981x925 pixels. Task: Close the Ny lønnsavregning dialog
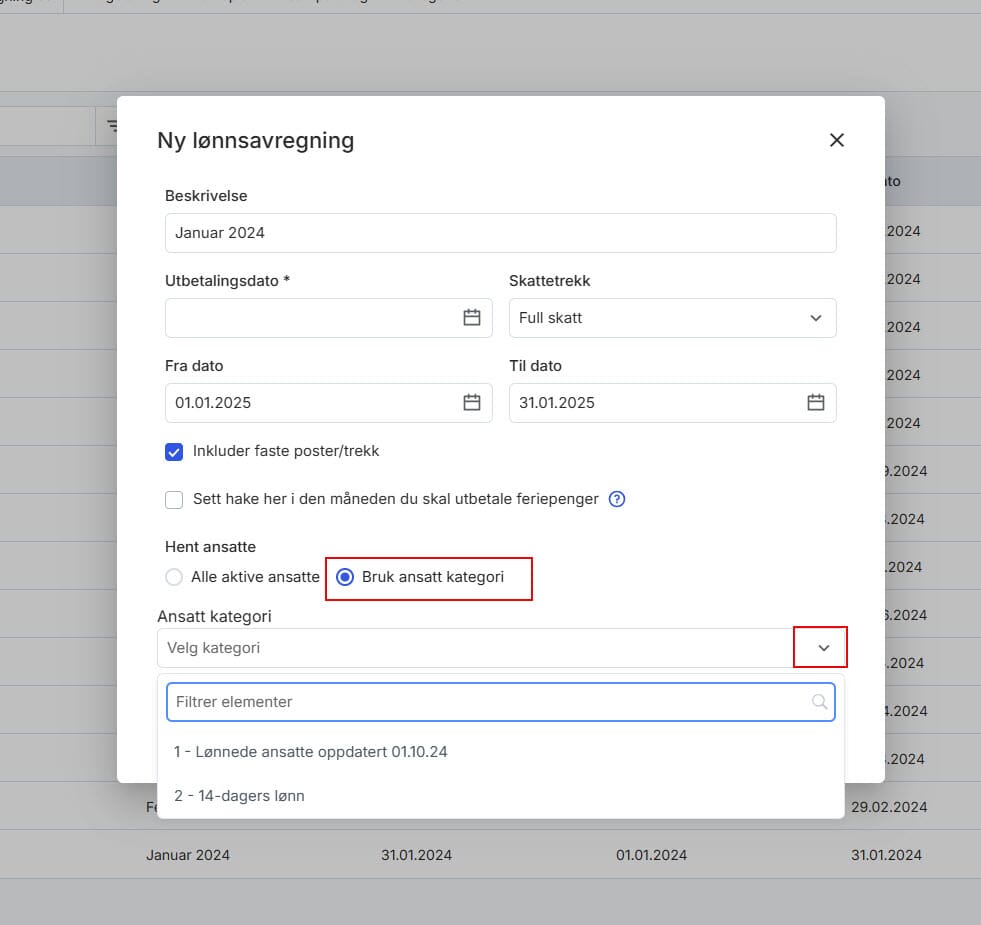click(x=837, y=141)
